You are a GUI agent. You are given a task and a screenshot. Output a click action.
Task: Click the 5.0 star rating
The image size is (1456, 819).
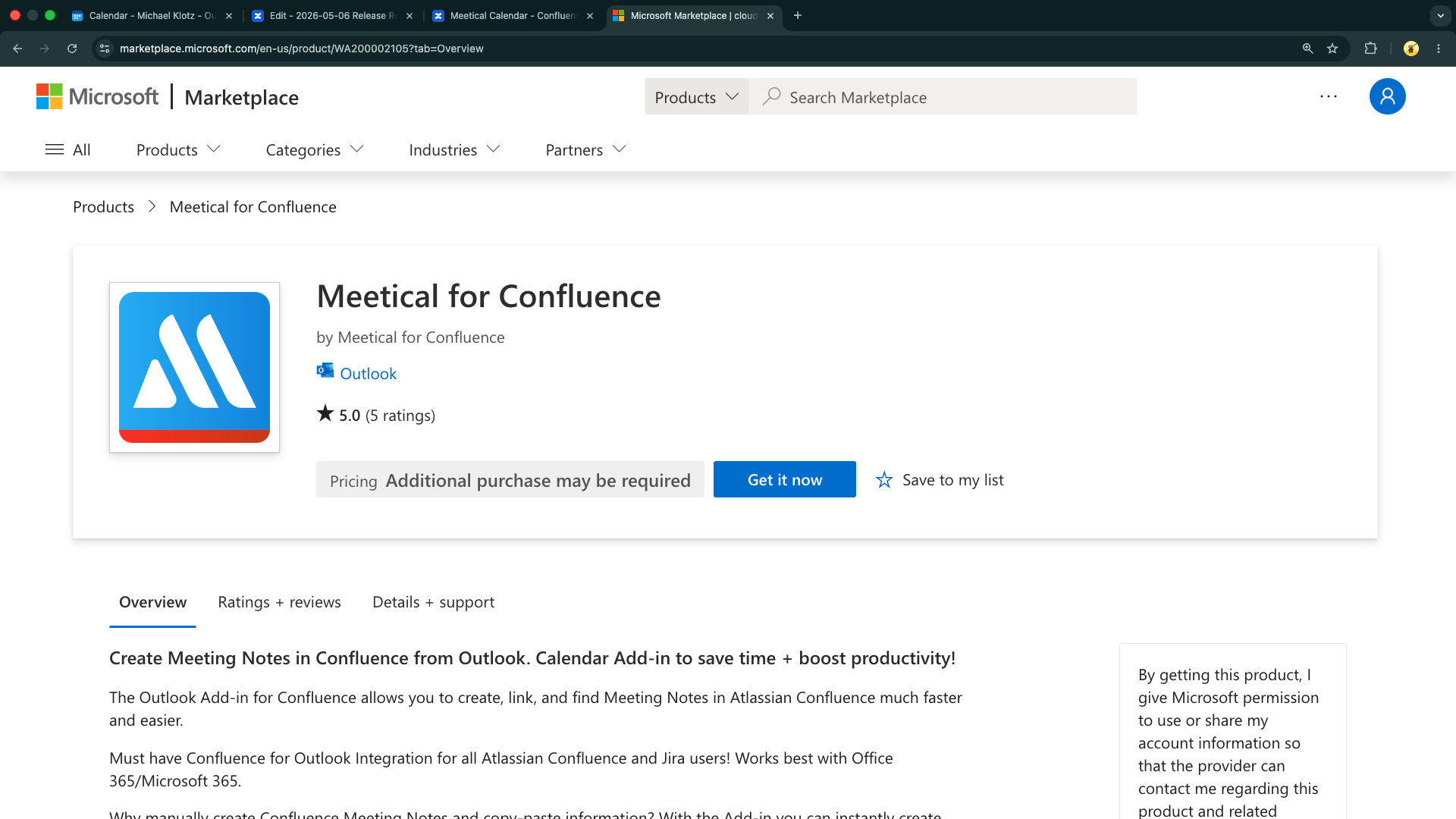tap(338, 414)
